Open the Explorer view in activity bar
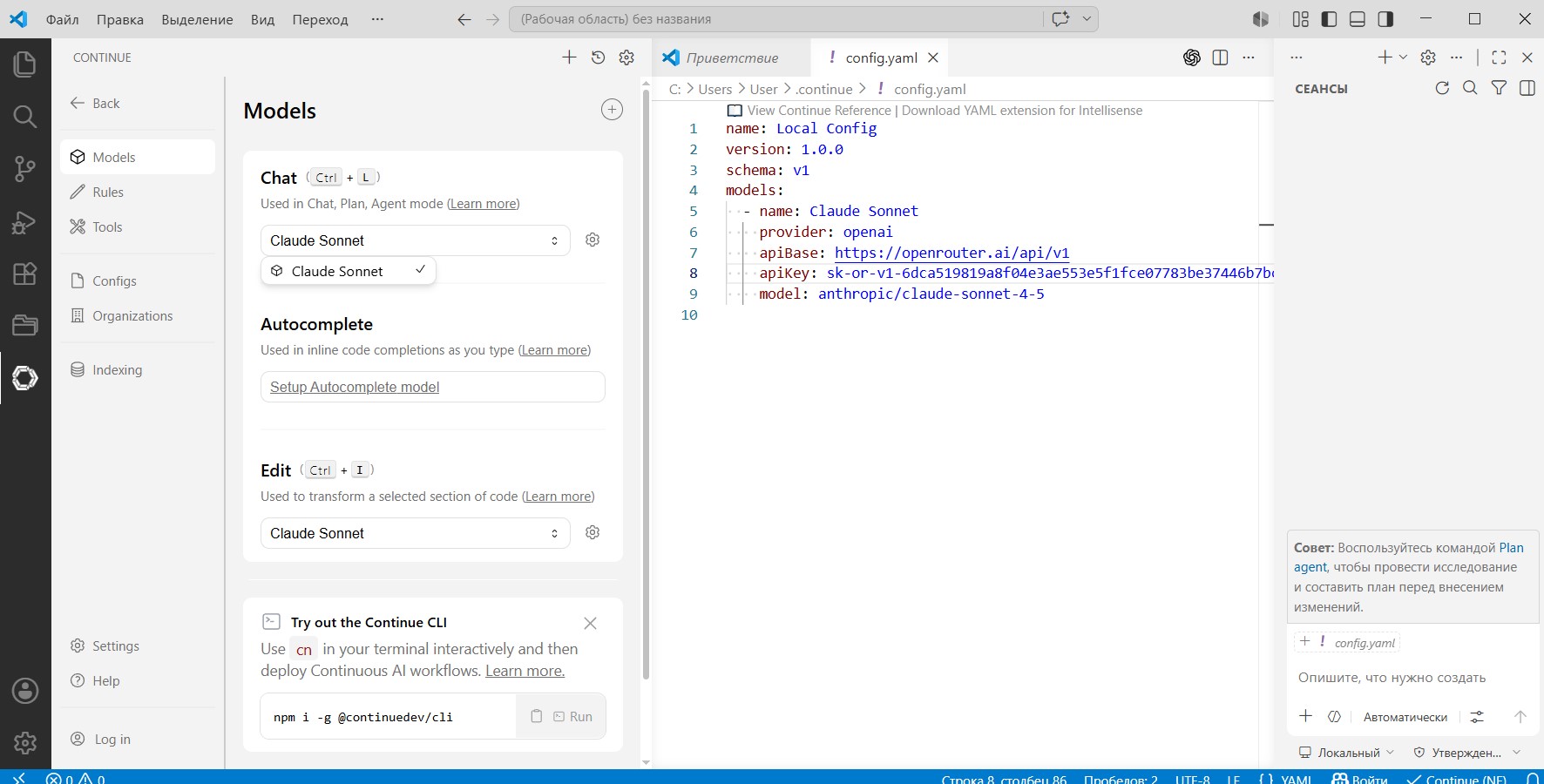1544x784 pixels. (25, 64)
